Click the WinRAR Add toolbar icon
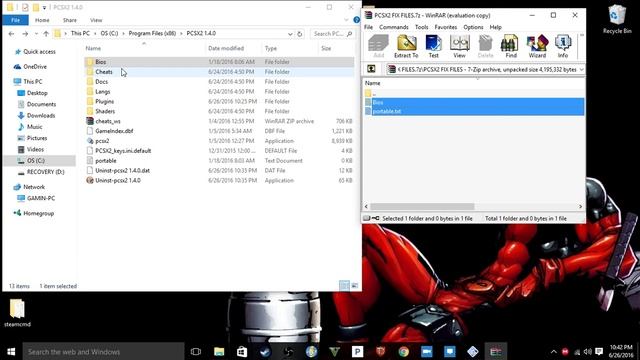Viewport: 640px width, 360px height. click(378, 46)
